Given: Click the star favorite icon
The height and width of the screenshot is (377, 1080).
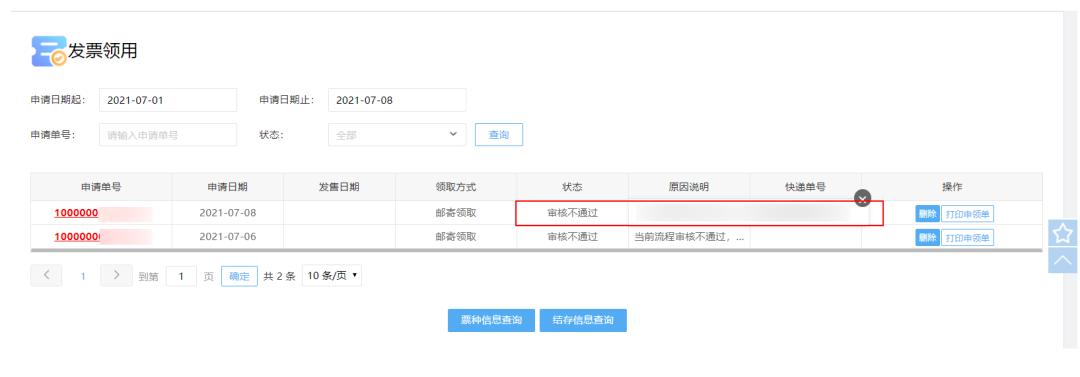Looking at the screenshot, I should tap(1063, 233).
